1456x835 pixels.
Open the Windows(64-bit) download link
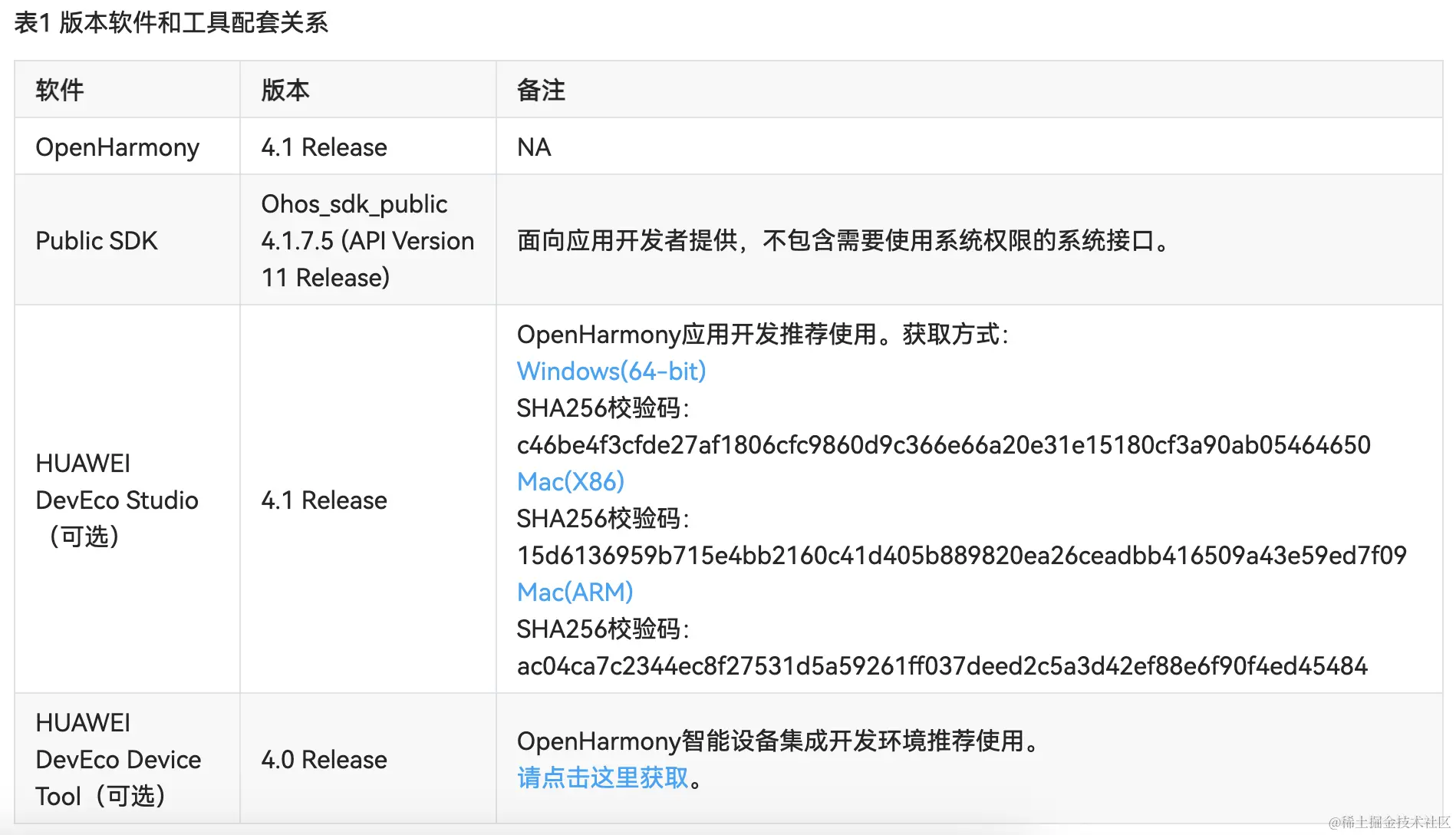(x=611, y=371)
